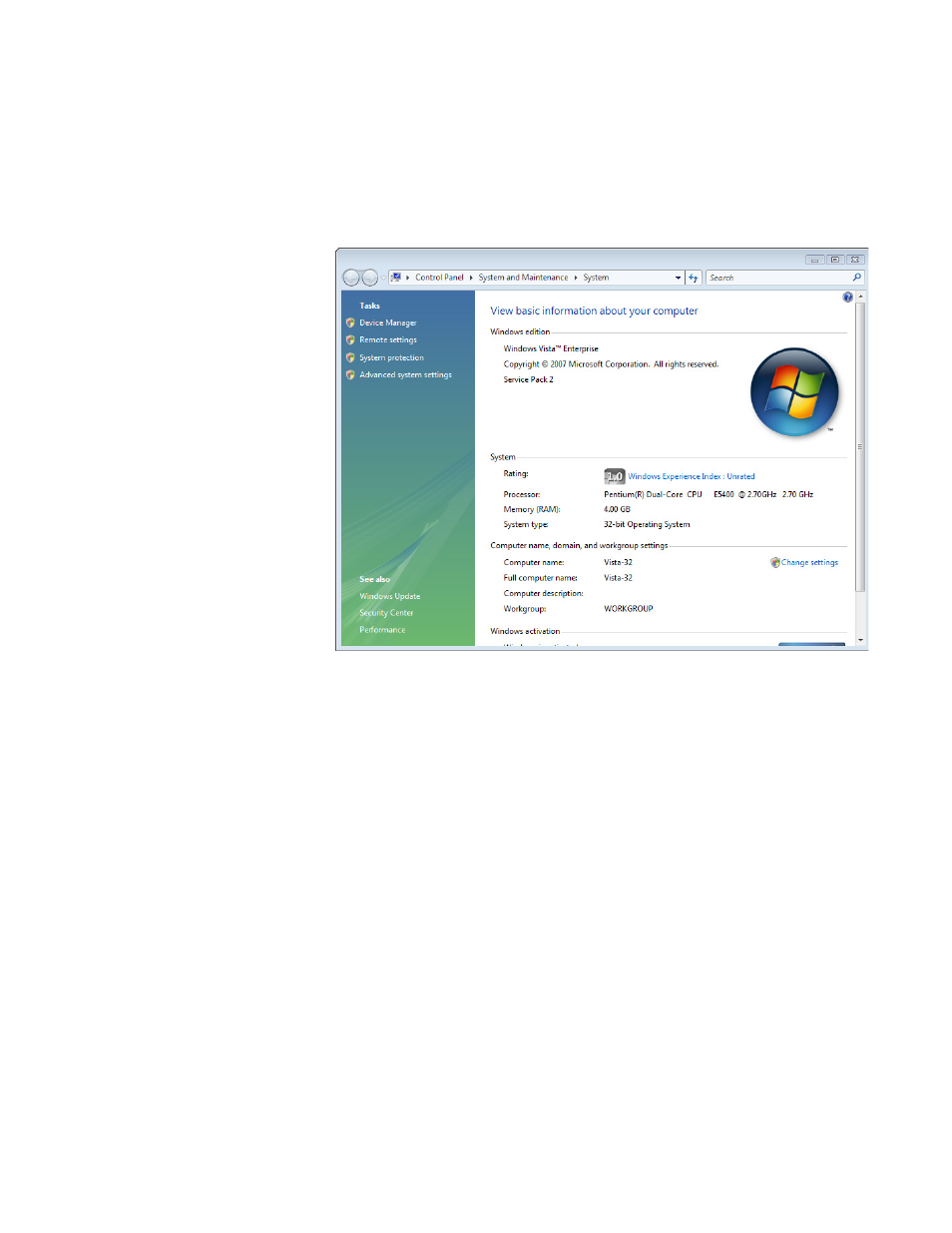
Task: Click 'Vista-32' in the Computer name row
Action: tap(618, 563)
